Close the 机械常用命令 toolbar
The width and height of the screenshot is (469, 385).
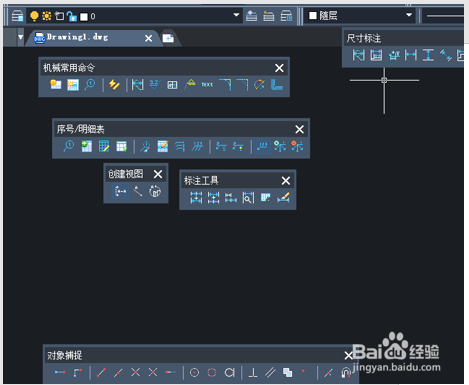(x=279, y=68)
